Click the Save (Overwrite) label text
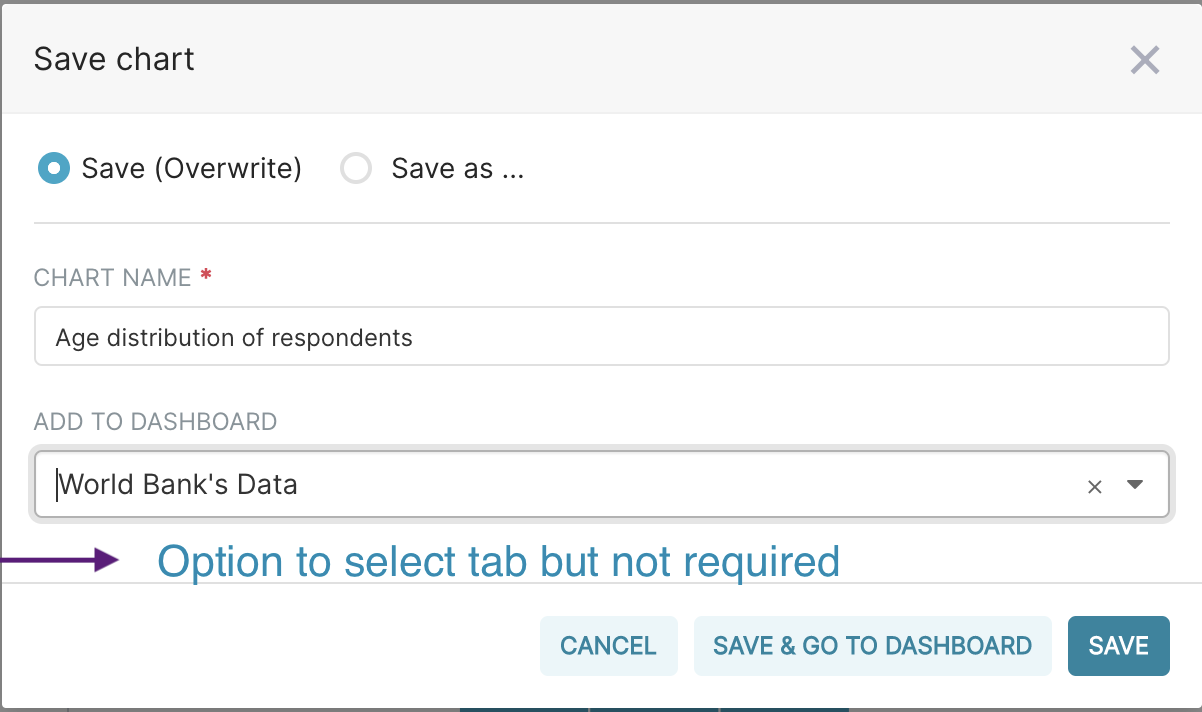1202x712 pixels. click(192, 168)
